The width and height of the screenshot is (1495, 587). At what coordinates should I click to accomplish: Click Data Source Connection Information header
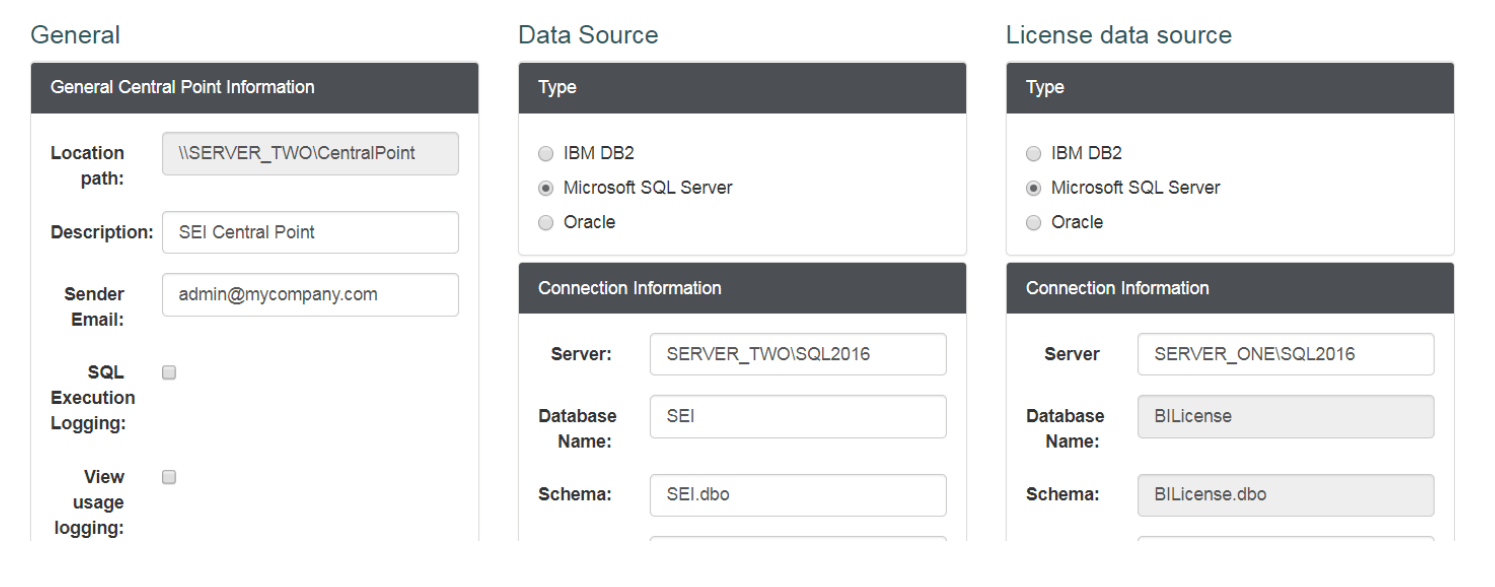coord(742,288)
